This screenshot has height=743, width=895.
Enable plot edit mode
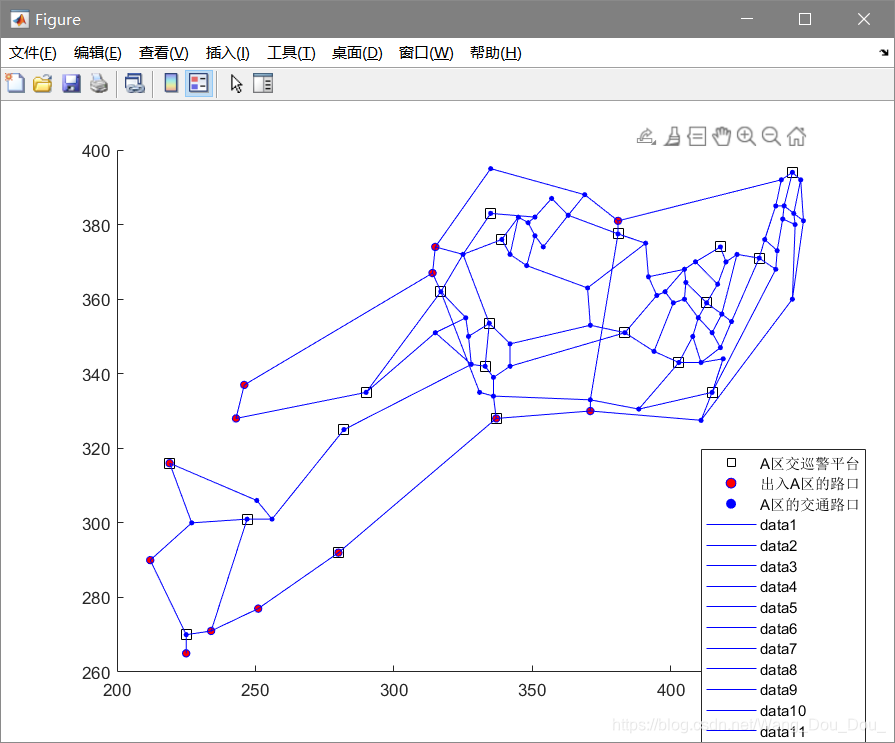(236, 83)
